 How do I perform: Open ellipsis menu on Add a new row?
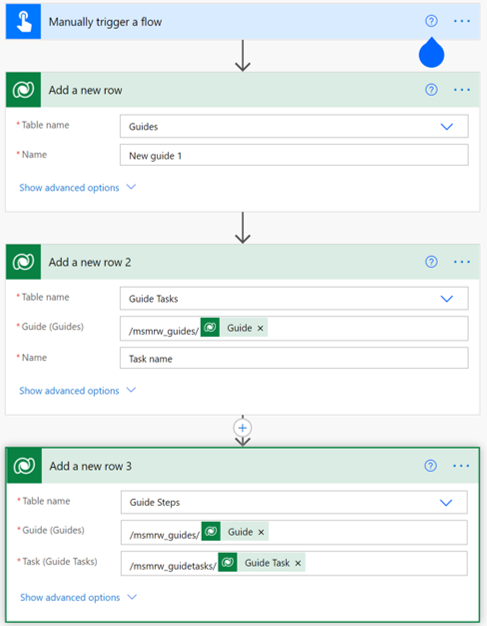[x=461, y=90]
